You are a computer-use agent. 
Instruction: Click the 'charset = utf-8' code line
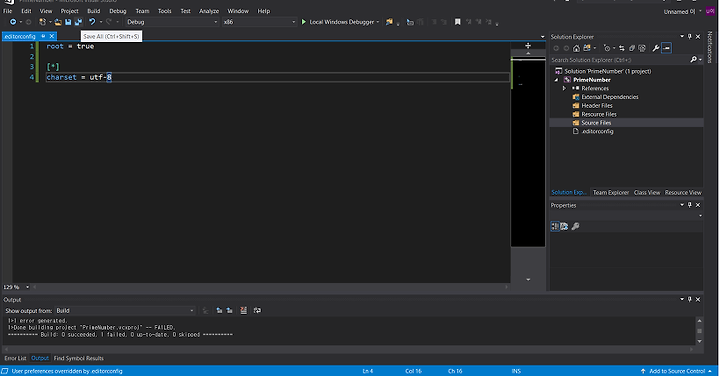79,77
